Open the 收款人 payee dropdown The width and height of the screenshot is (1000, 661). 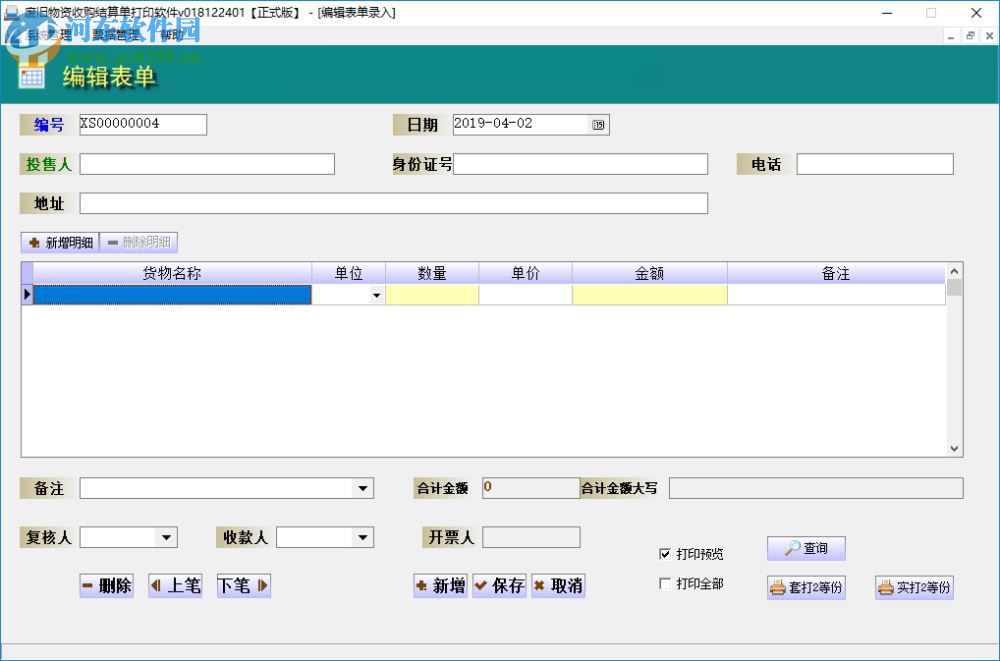[362, 537]
